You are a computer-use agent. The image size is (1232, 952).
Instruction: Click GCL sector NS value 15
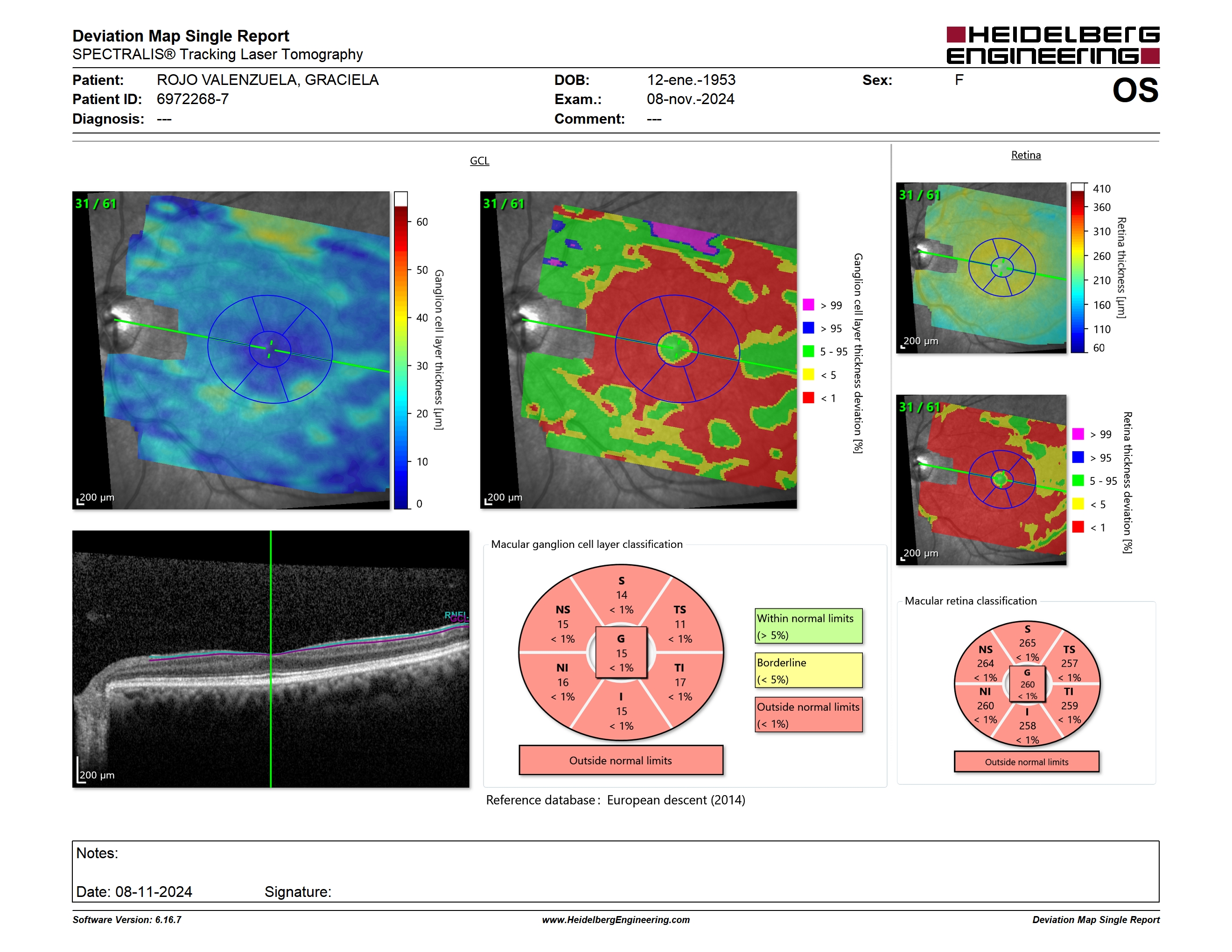563,624
